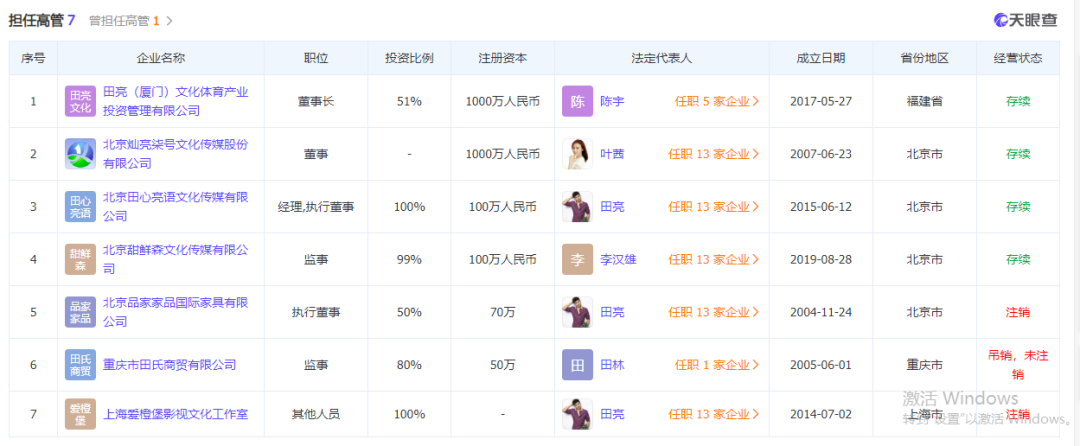Expand 任职 5 家企业 for 陈宇
The height and width of the screenshot is (446, 1080).
(717, 101)
